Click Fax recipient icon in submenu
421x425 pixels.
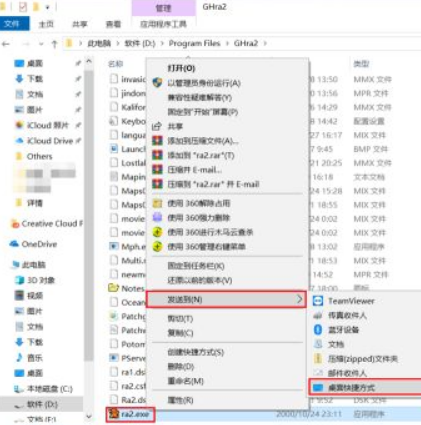pyautogui.click(x=318, y=315)
